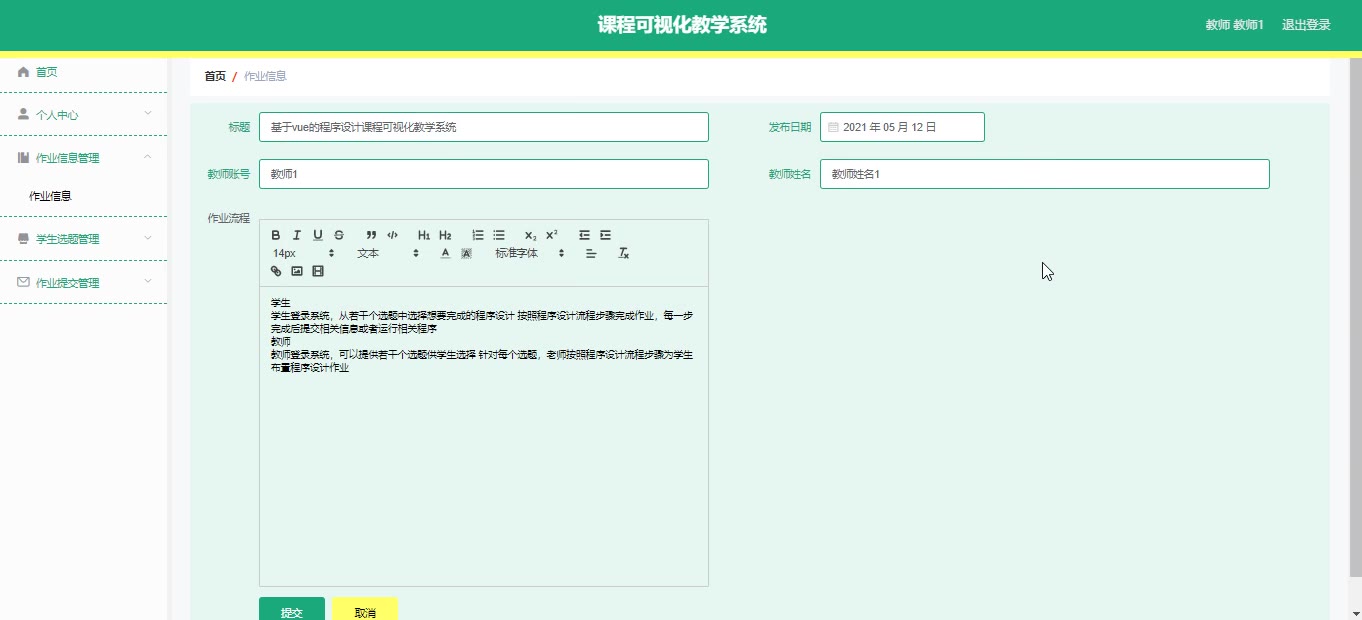1362x620 pixels.
Task: Click 退出登录 to log out
Action: tap(1304, 24)
